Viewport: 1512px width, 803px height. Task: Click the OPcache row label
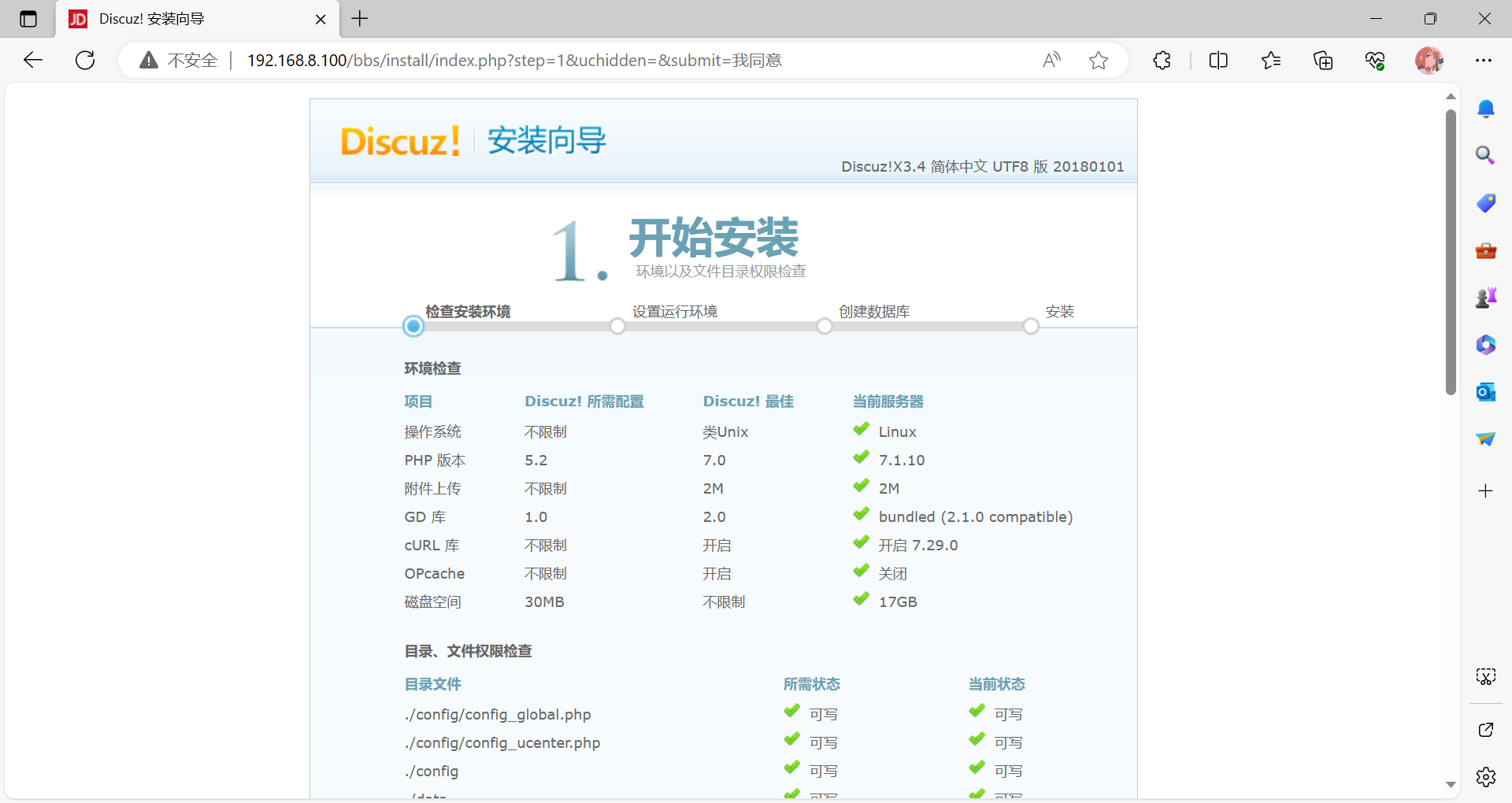click(435, 574)
